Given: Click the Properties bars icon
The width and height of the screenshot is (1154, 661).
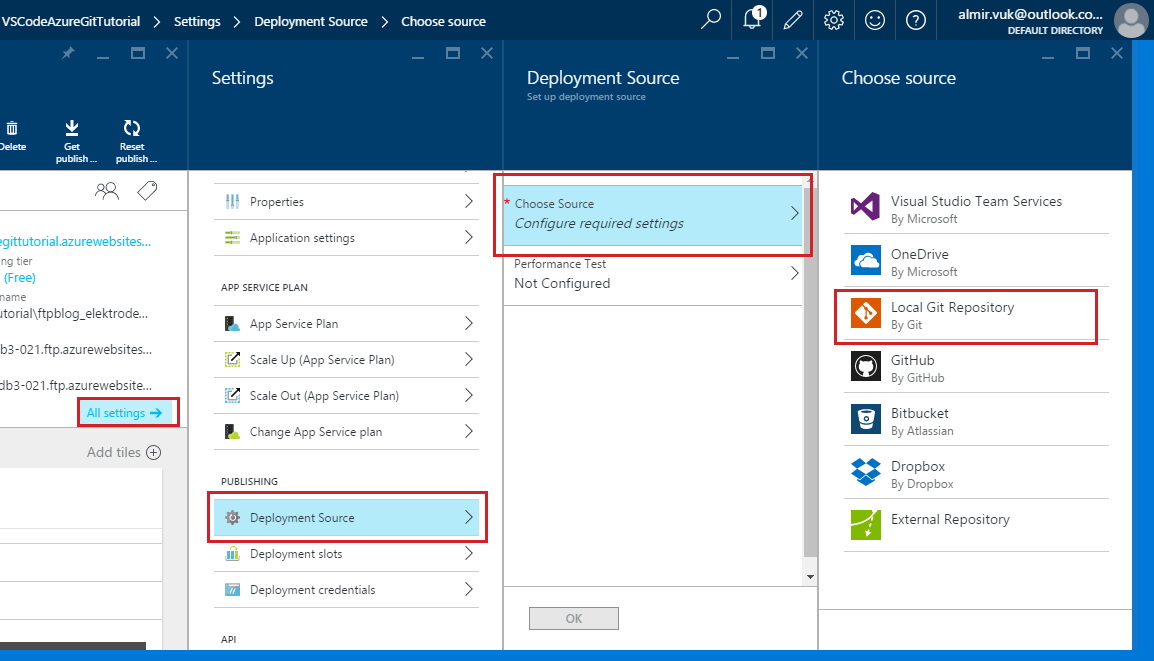Looking at the screenshot, I should (x=233, y=202).
